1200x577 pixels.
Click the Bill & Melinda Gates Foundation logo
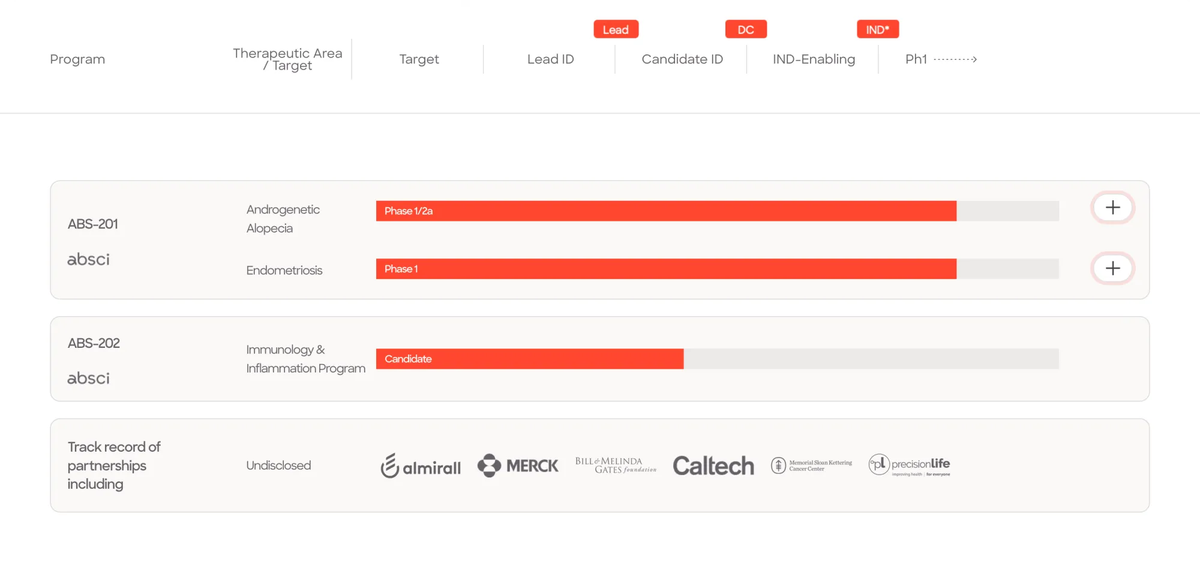[616, 465]
